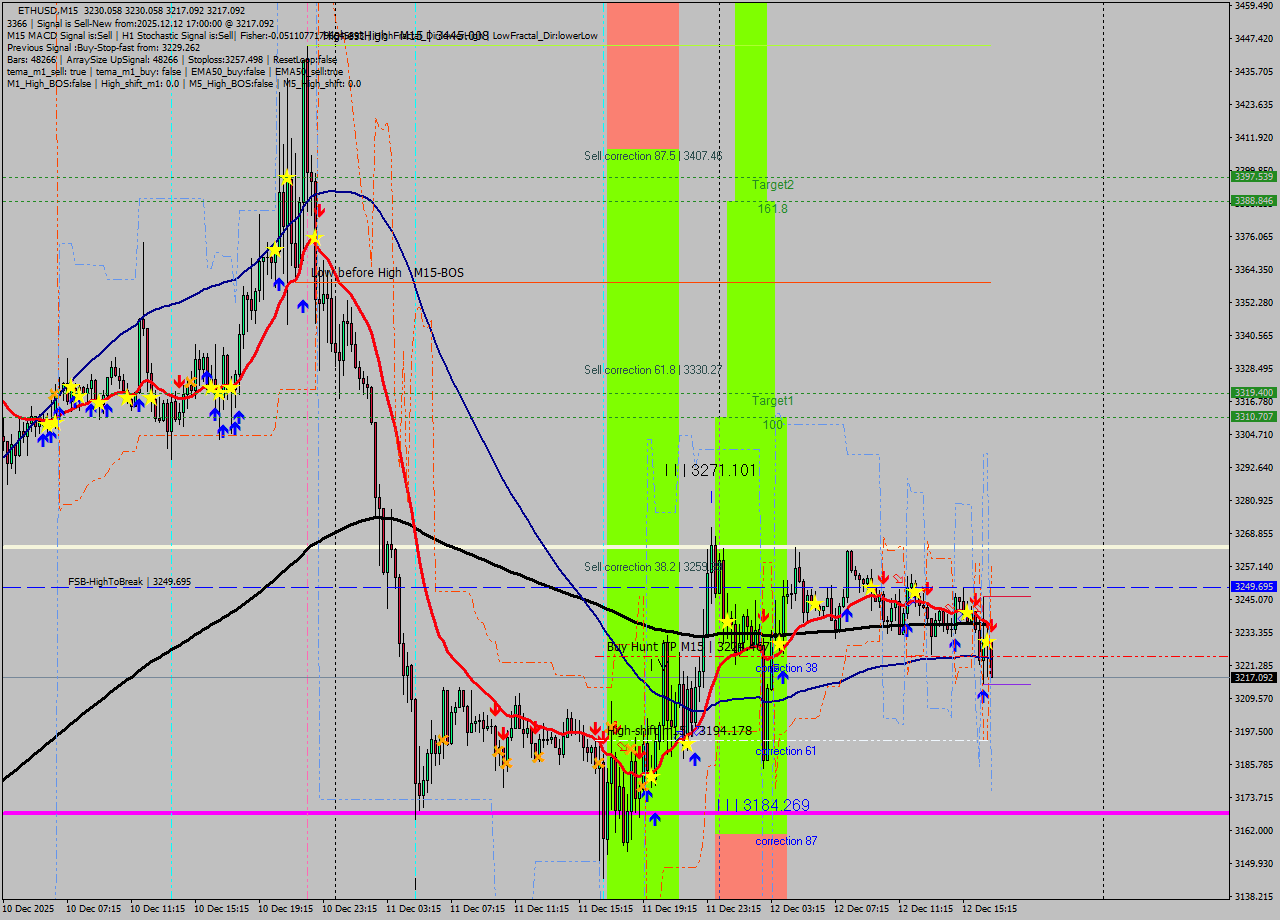Click the blue up arrow near the December 11 bottom
This screenshot has width=1280, height=920.
point(655,820)
